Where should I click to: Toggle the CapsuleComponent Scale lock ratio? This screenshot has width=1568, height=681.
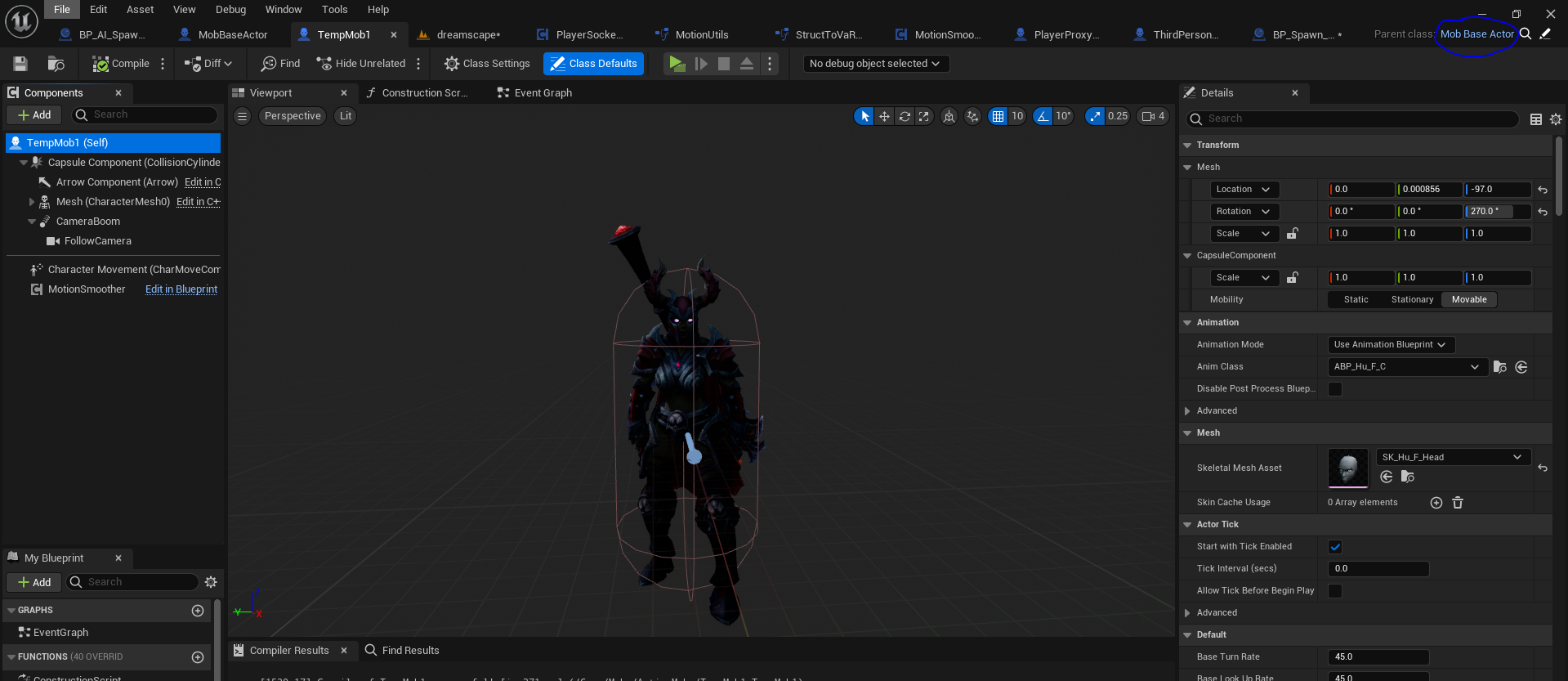(1293, 278)
